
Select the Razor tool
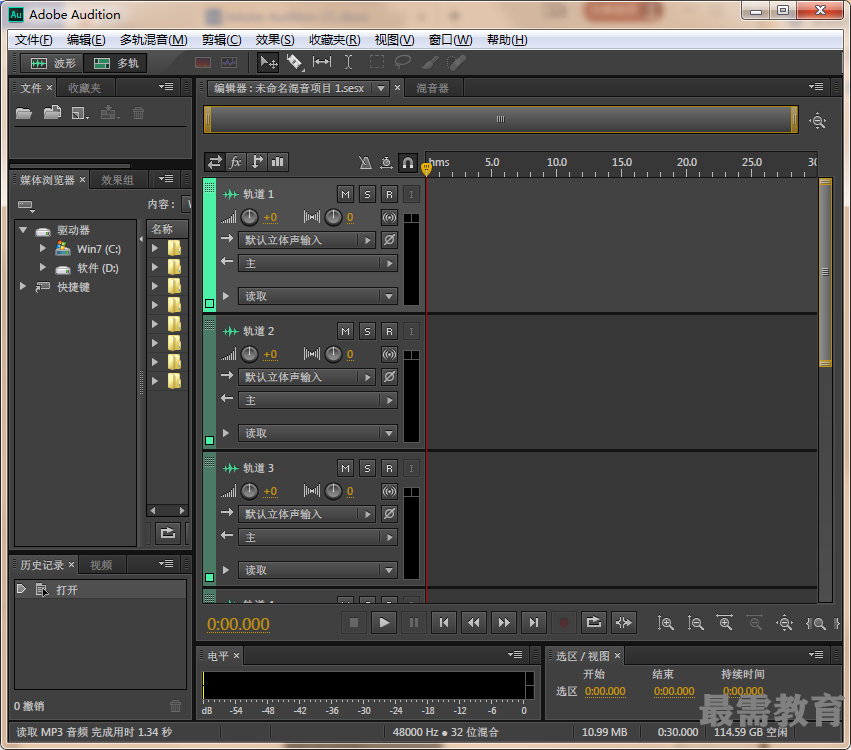[295, 62]
